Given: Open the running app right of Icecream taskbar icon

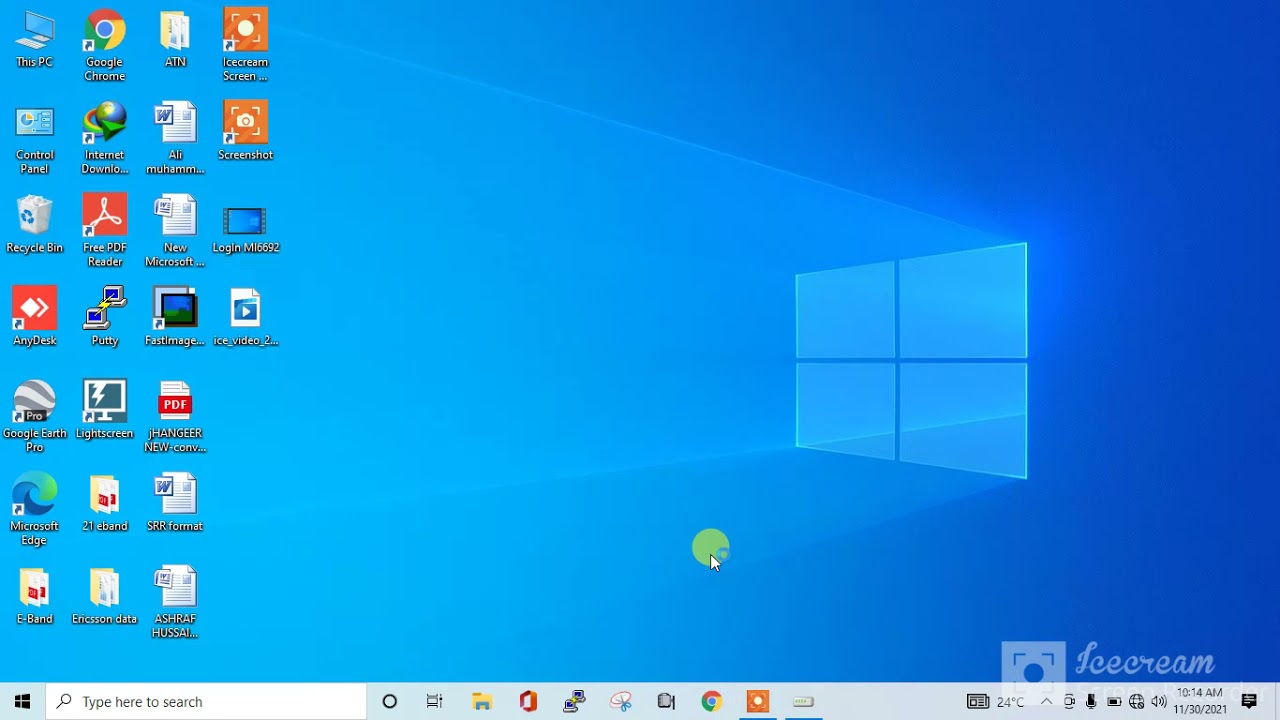Looking at the screenshot, I should point(803,702).
